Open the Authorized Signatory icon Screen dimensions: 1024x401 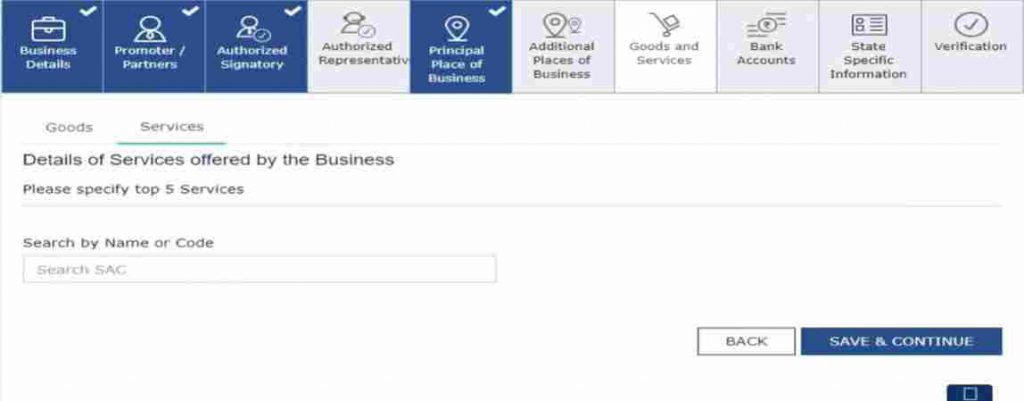tap(253, 29)
